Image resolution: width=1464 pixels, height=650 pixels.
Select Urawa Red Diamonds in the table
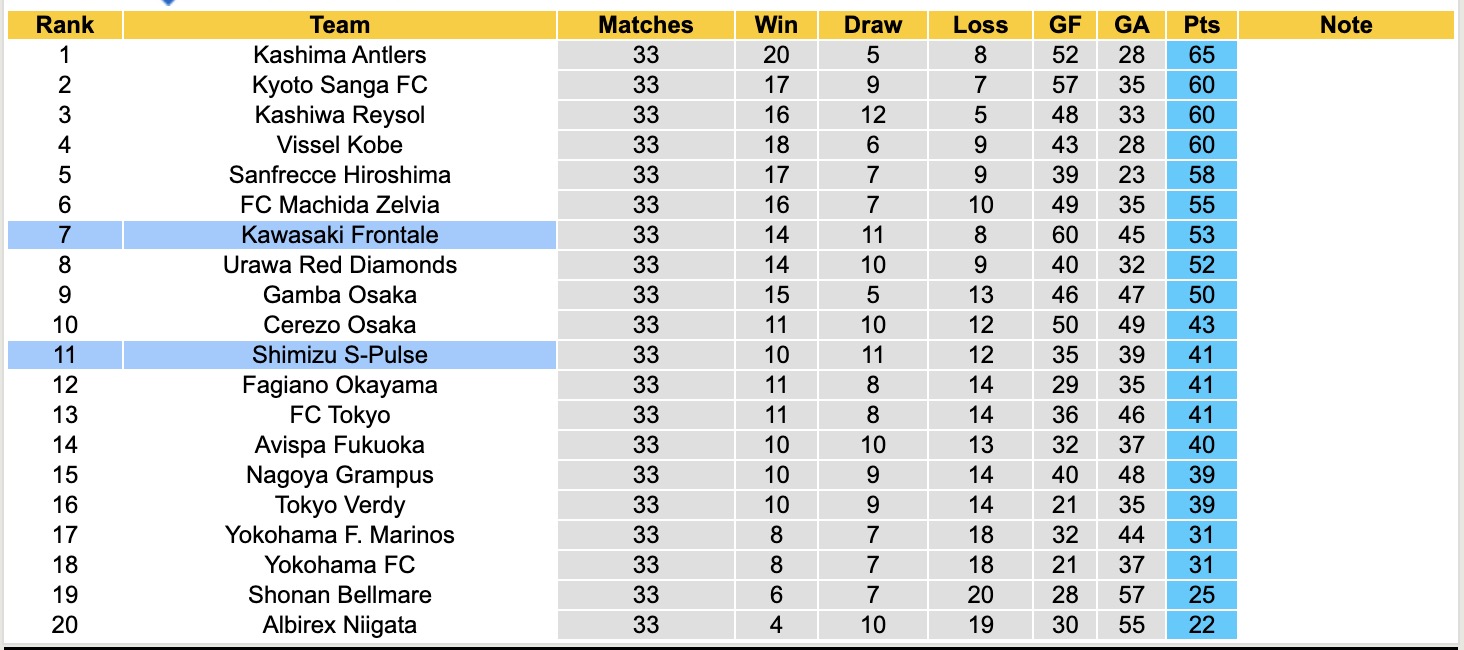(340, 265)
